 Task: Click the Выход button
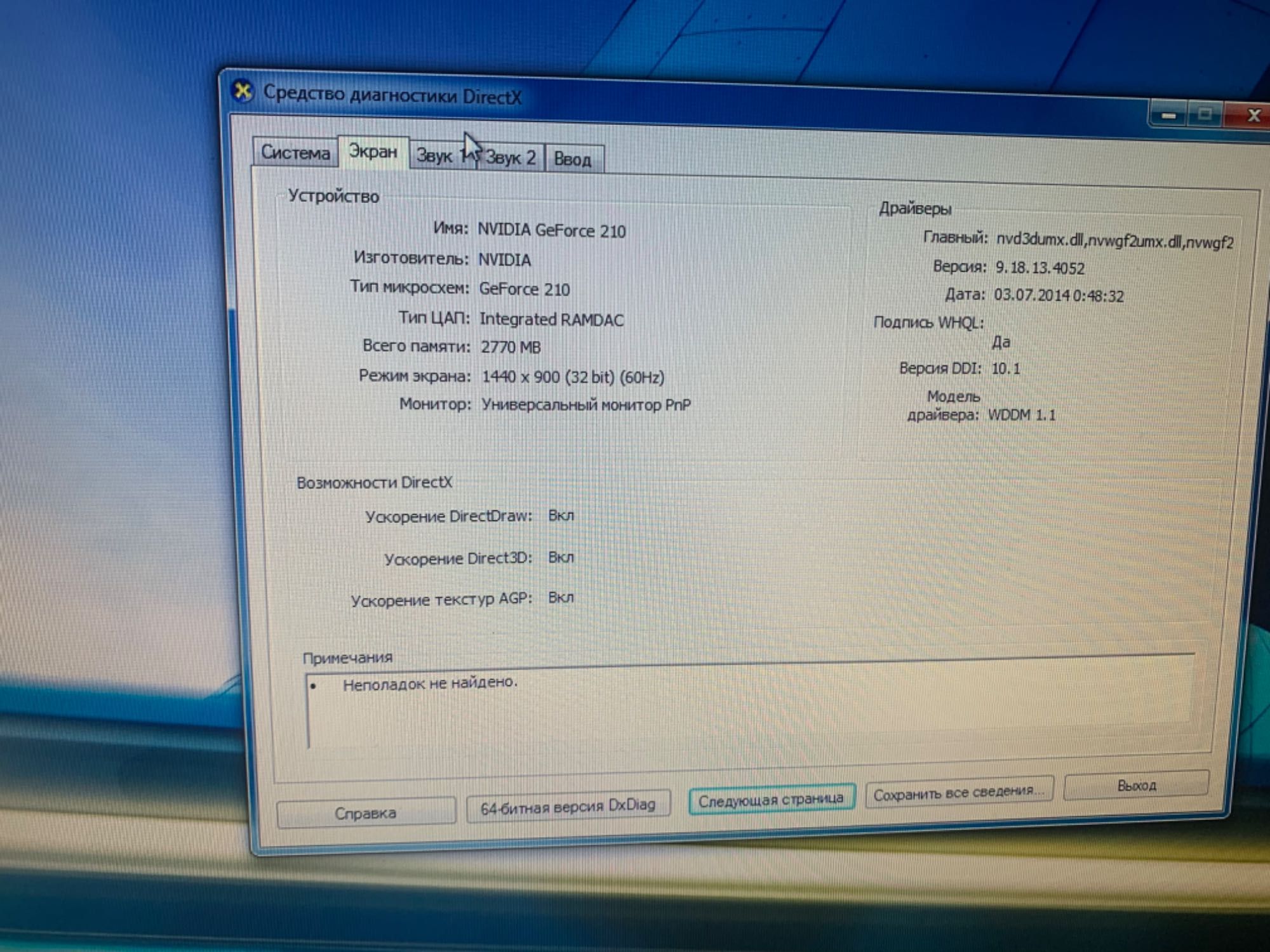pyautogui.click(x=1137, y=786)
